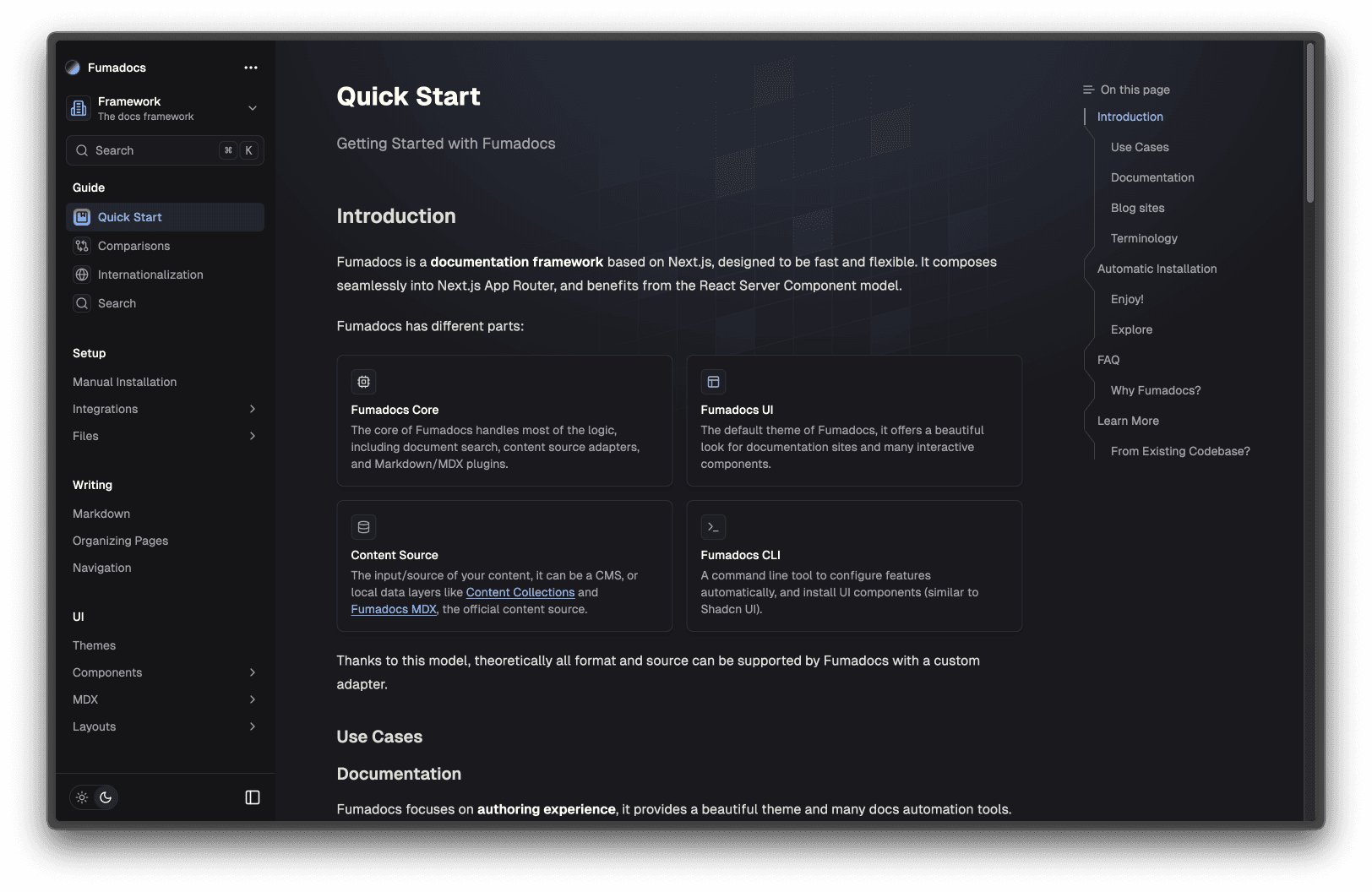
Task: Open the three-dots menu beside Fumadocs
Action: click(x=251, y=68)
